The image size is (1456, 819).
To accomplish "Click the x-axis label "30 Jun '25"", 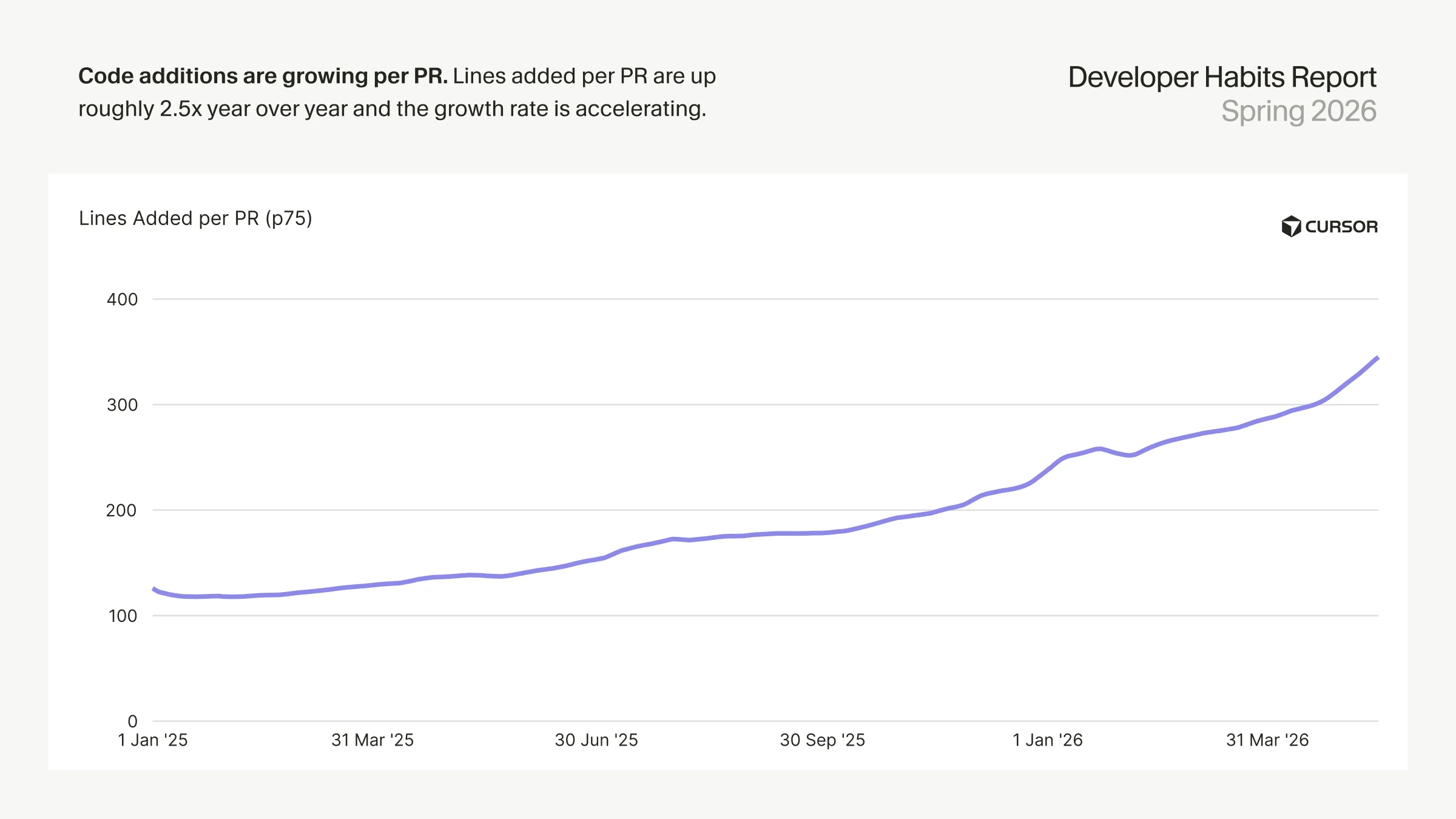I will (596, 740).
